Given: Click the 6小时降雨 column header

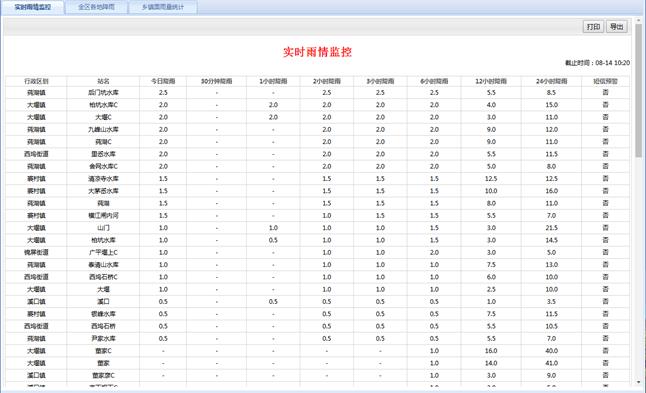Looking at the screenshot, I should [x=434, y=81].
